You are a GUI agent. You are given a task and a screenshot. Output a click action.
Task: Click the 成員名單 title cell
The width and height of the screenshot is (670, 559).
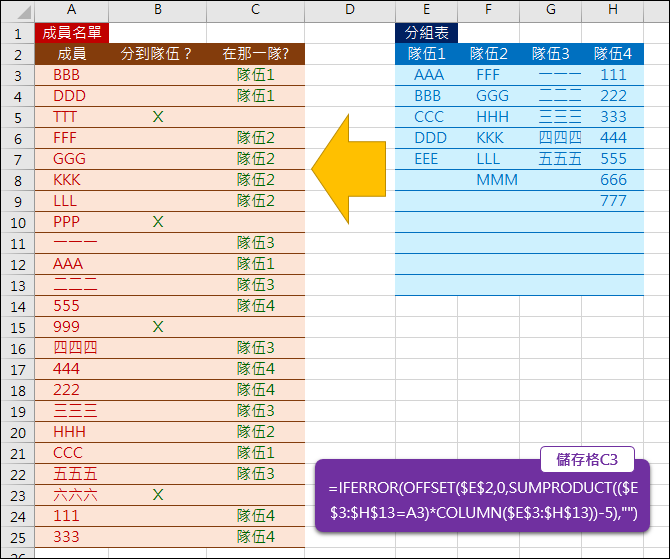point(72,33)
